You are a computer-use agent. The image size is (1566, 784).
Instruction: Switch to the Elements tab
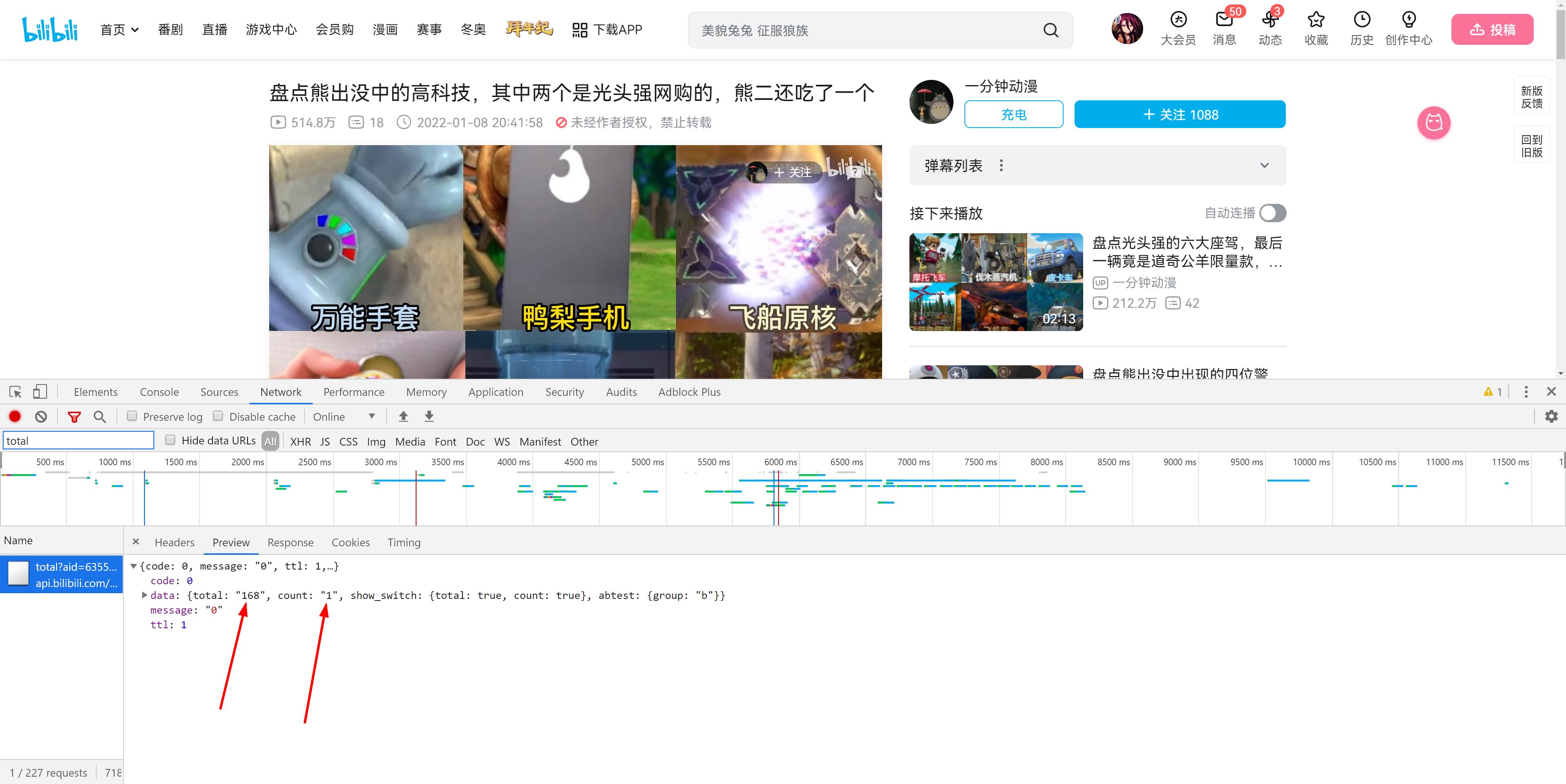point(95,392)
